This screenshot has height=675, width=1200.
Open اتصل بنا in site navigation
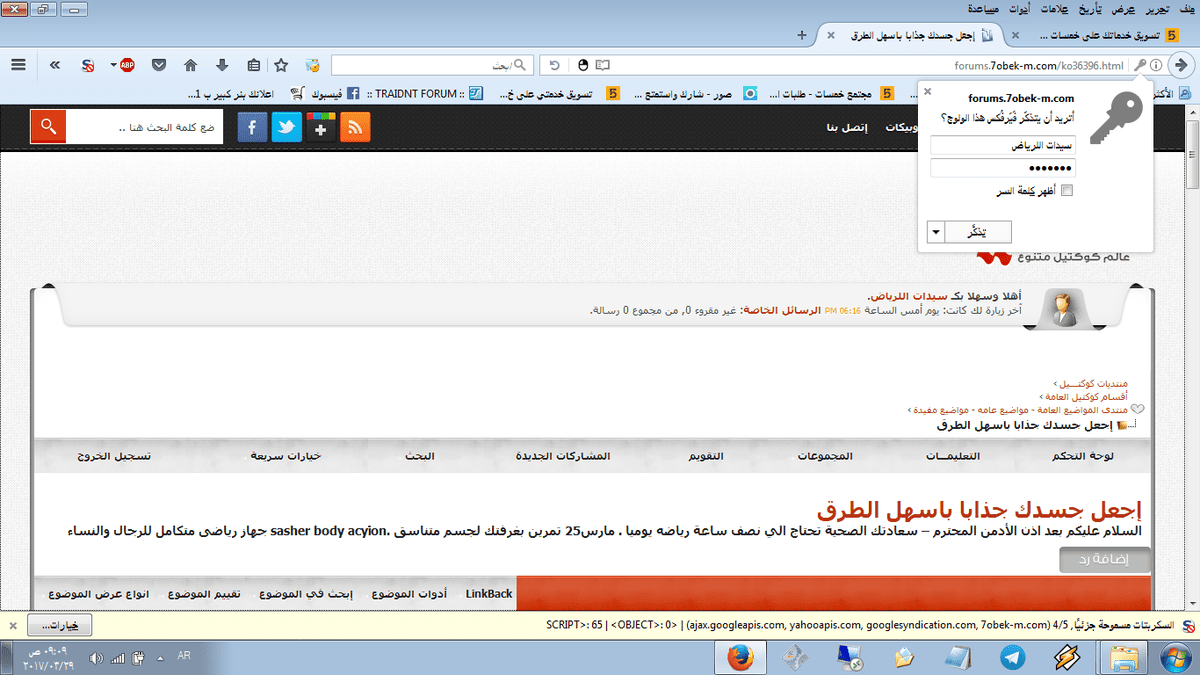coord(848,128)
